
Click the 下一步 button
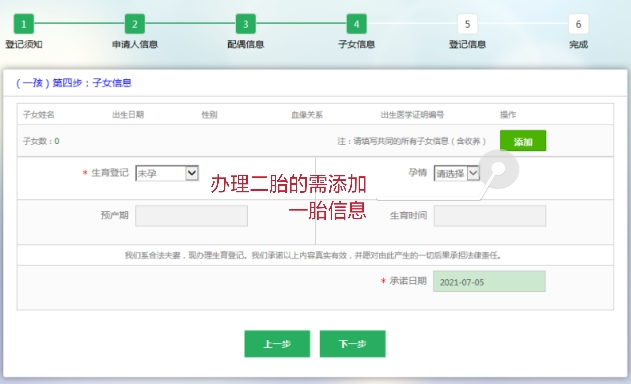[x=353, y=344]
